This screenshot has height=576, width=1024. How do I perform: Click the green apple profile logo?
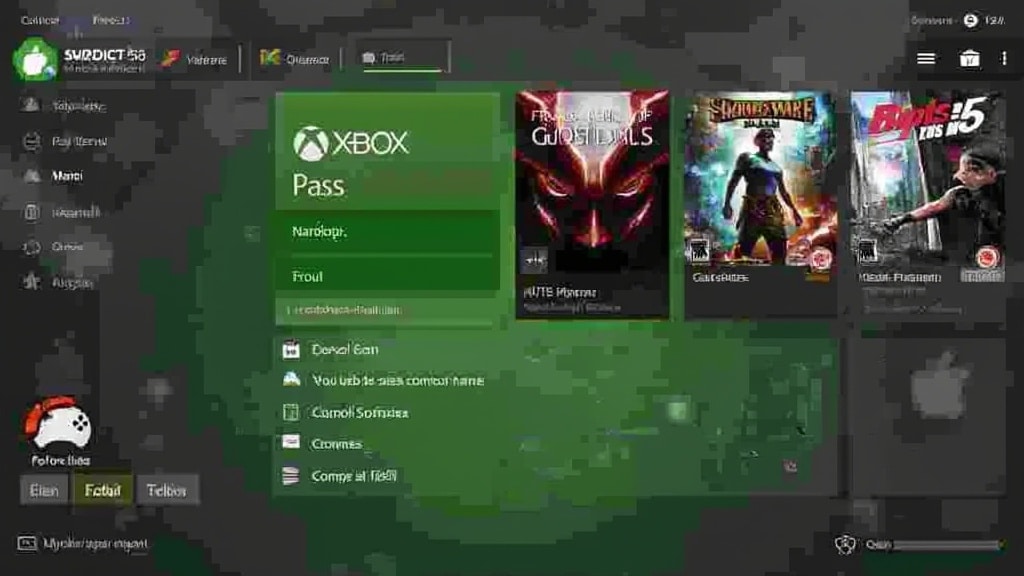tap(35, 59)
